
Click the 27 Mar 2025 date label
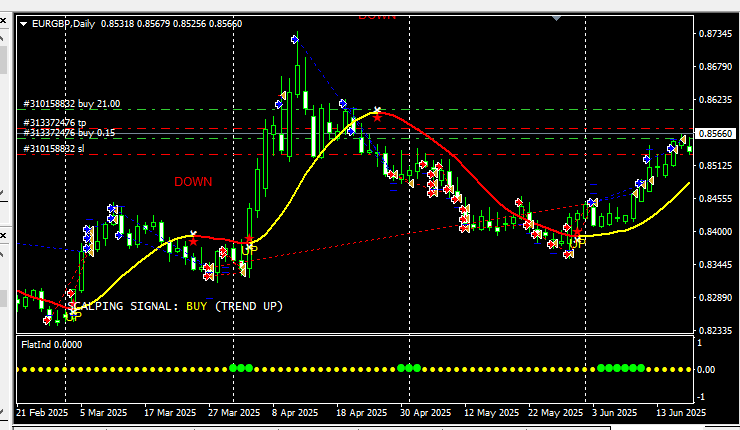234,413
